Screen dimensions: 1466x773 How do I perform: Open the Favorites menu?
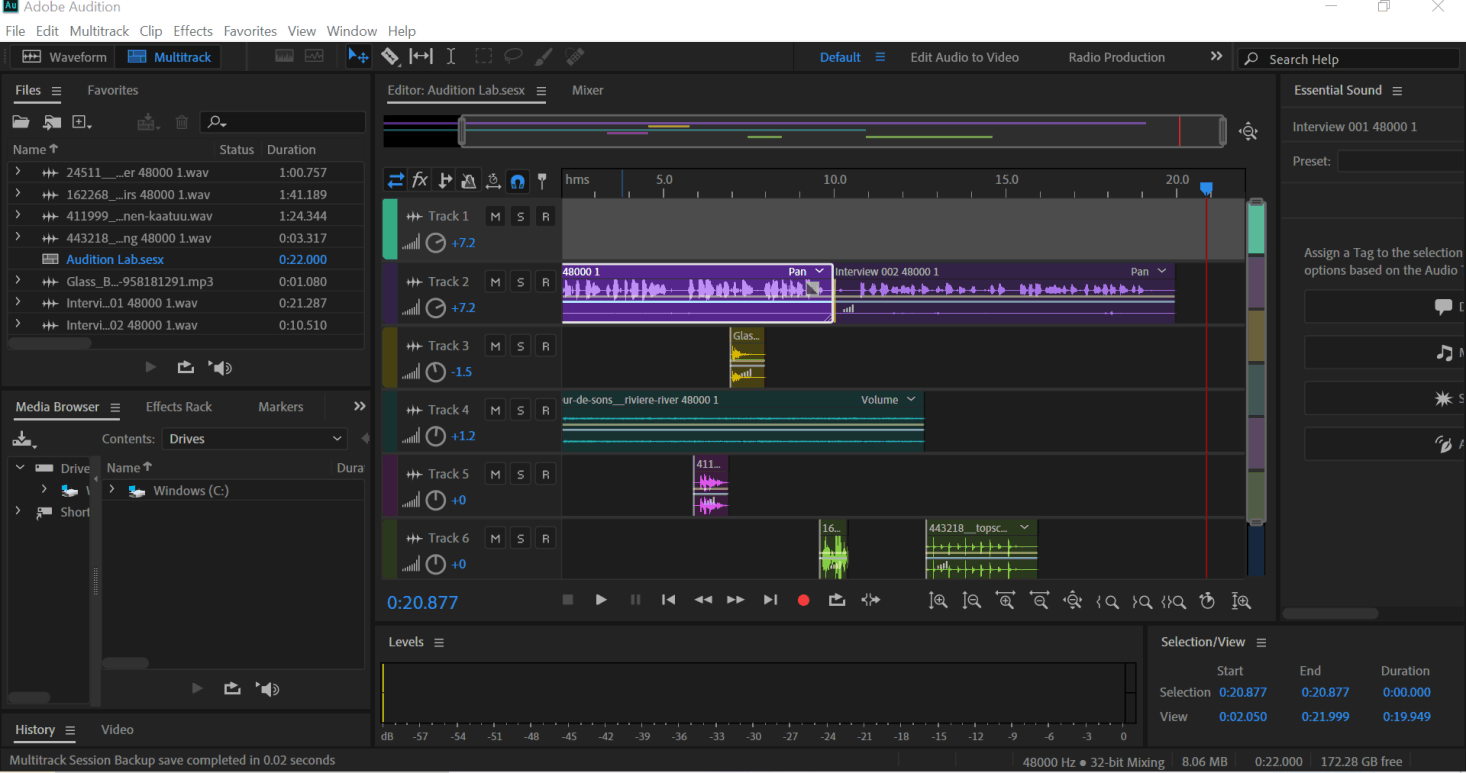[250, 31]
